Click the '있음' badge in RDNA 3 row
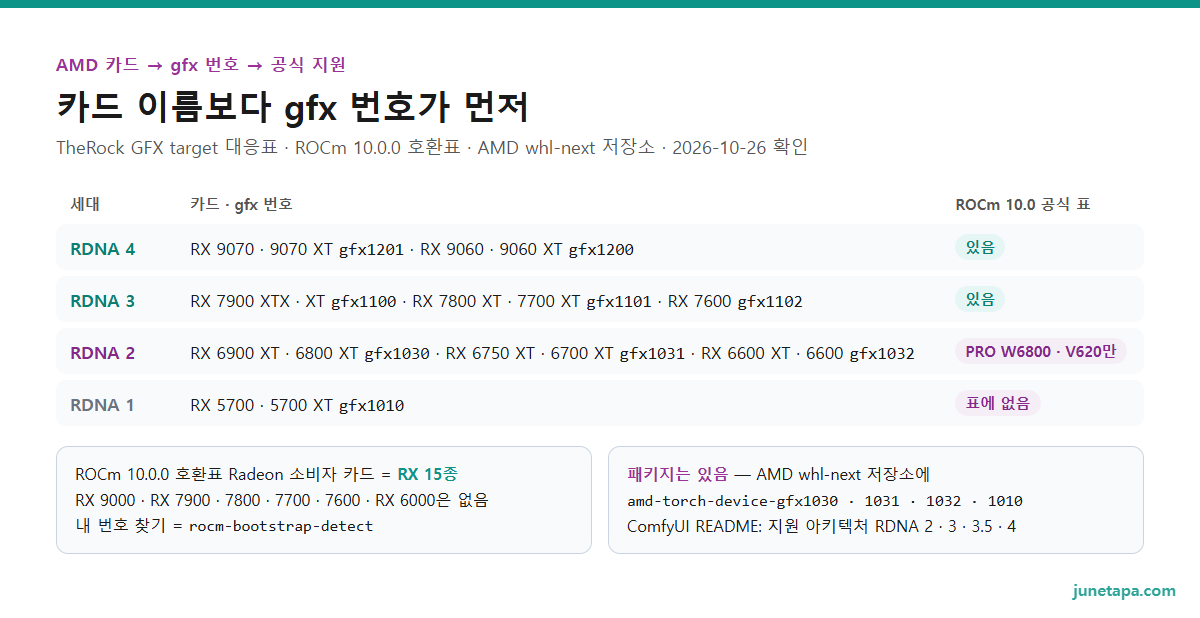 tap(980, 299)
